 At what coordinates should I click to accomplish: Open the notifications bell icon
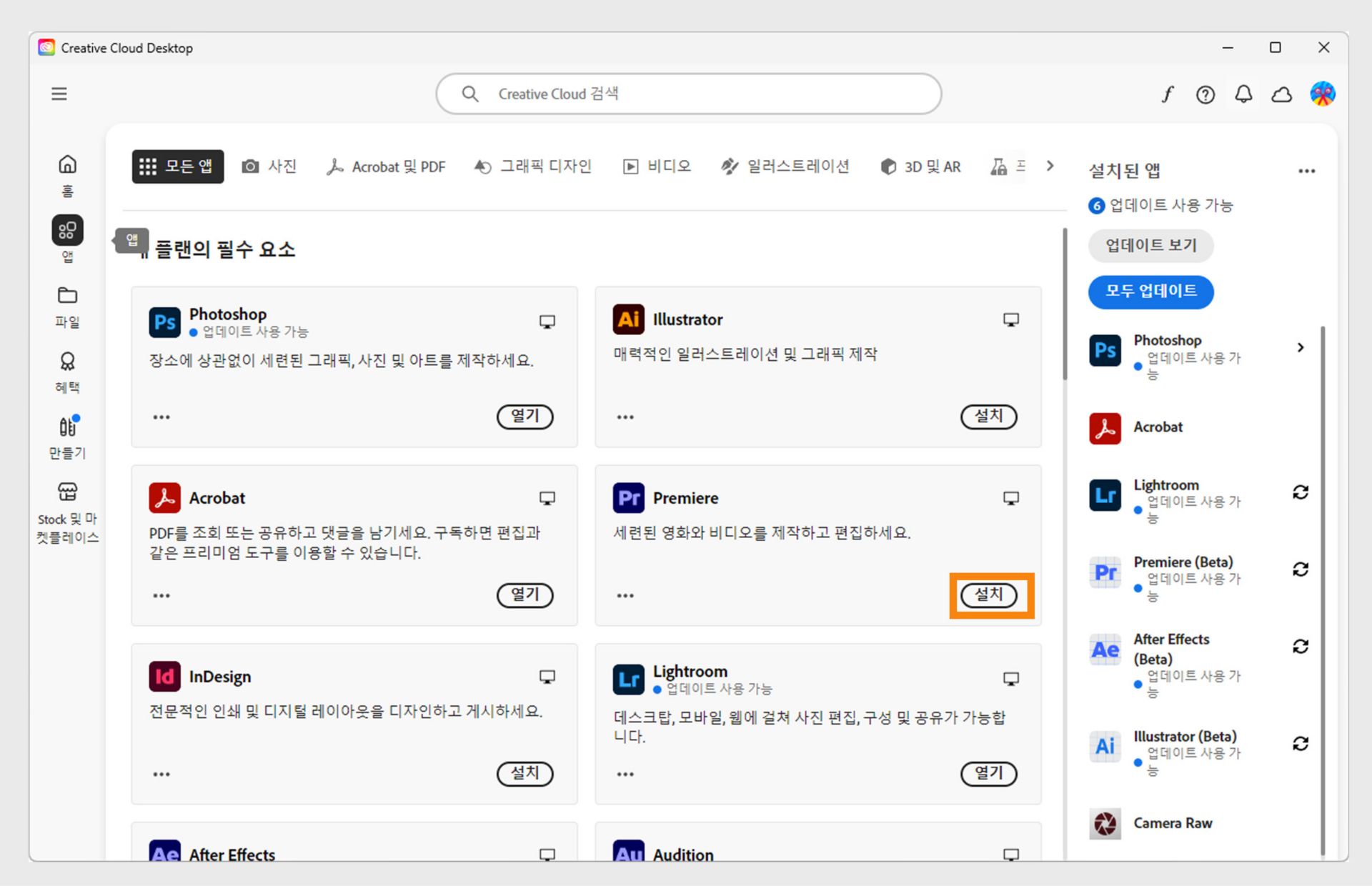(1243, 94)
